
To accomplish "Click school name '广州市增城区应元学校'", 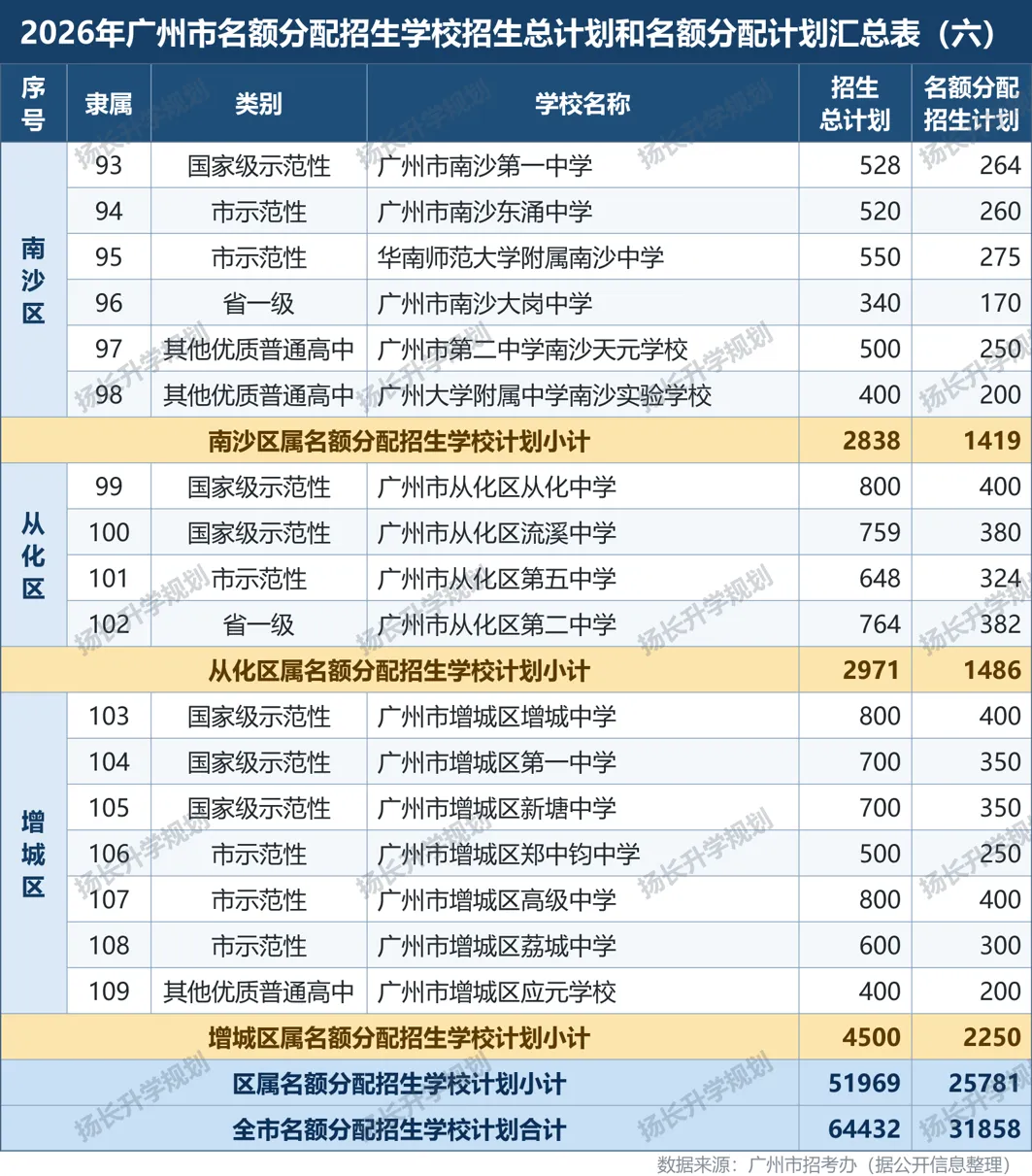I will click(x=496, y=991).
